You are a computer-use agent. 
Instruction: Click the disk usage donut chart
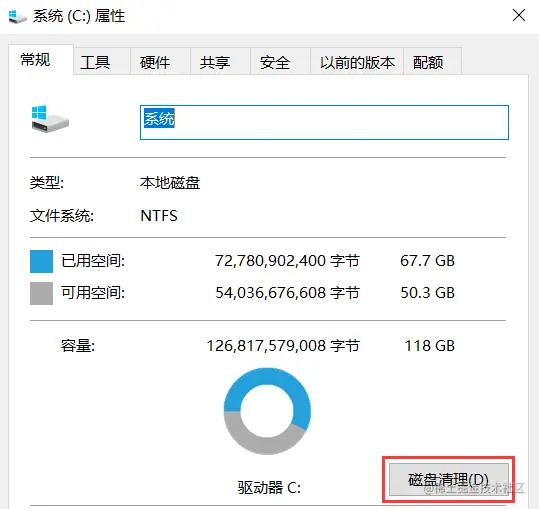(267, 411)
